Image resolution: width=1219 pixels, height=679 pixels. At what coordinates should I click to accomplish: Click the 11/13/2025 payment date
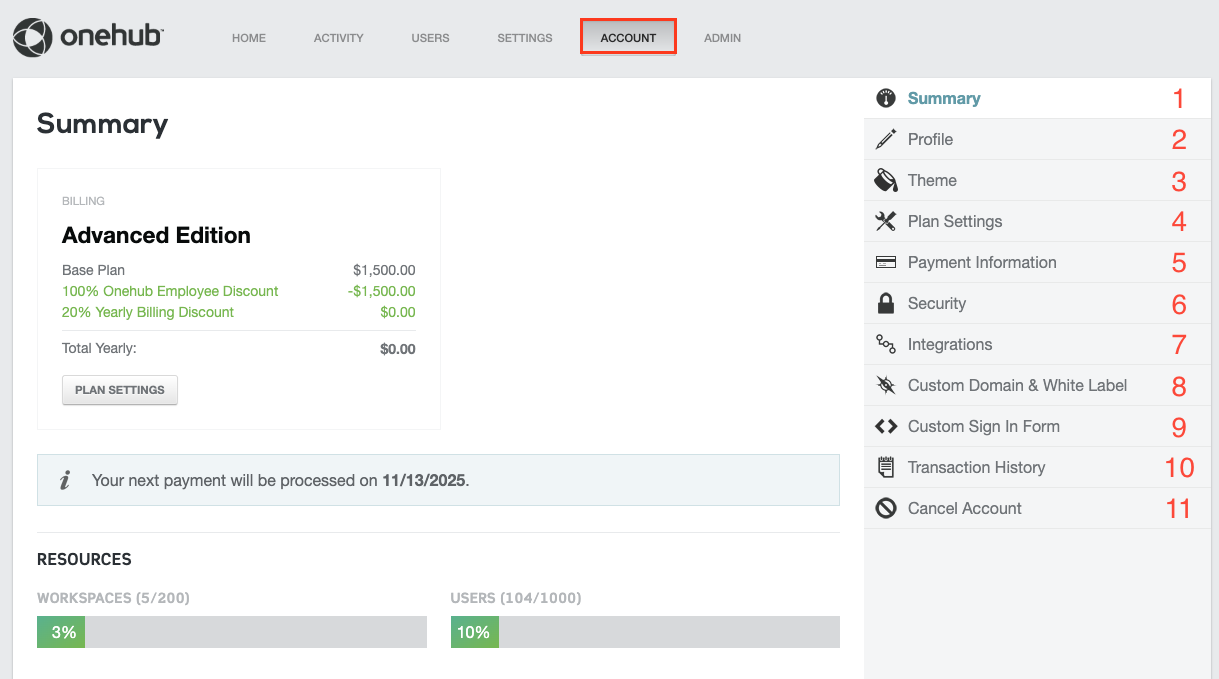click(x=424, y=480)
